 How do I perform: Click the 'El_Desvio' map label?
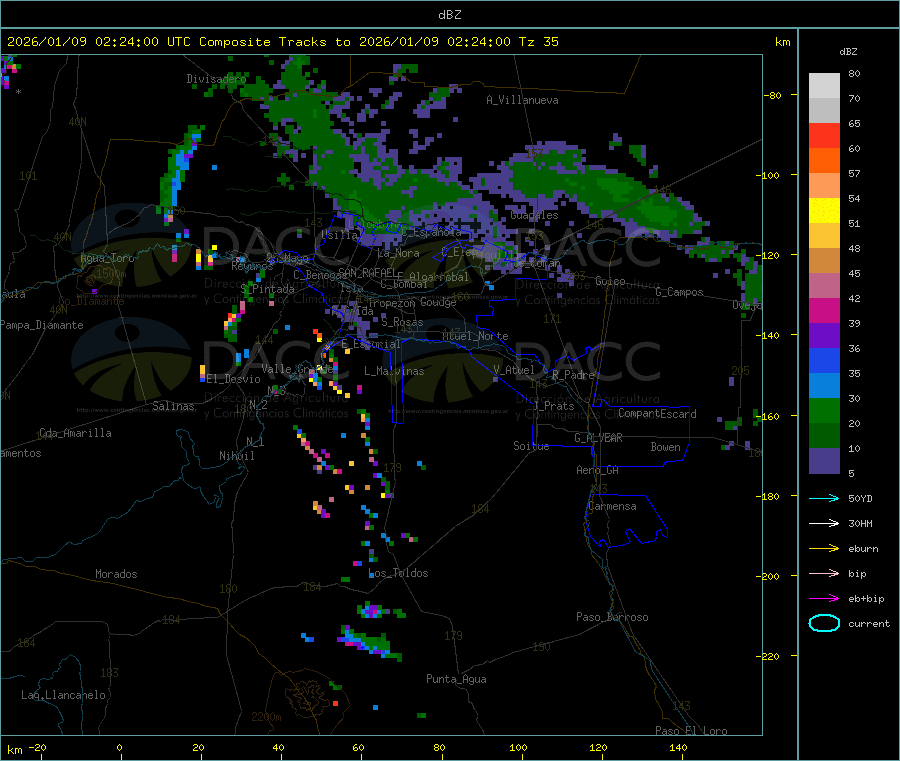pyautogui.click(x=234, y=379)
